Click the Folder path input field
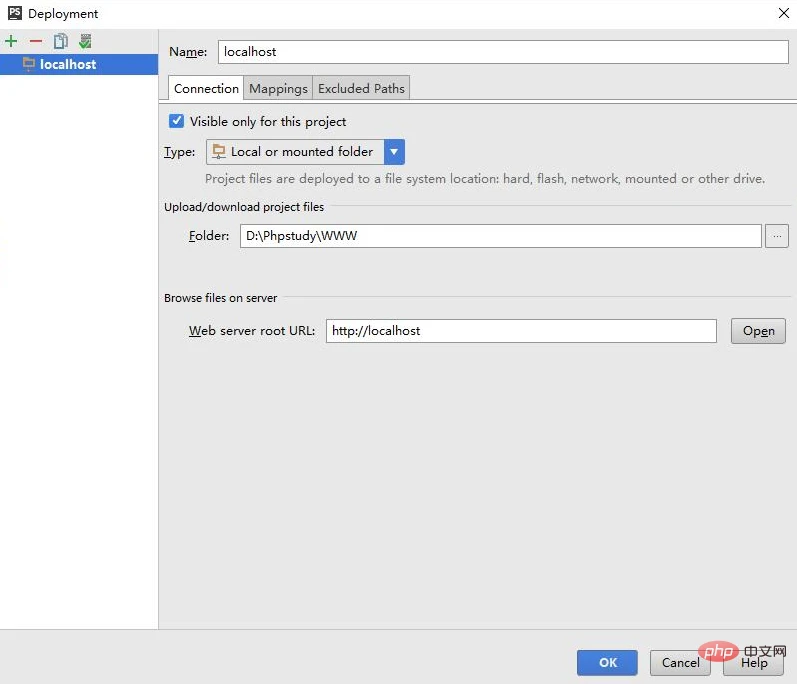Image resolution: width=797 pixels, height=684 pixels. (x=500, y=236)
